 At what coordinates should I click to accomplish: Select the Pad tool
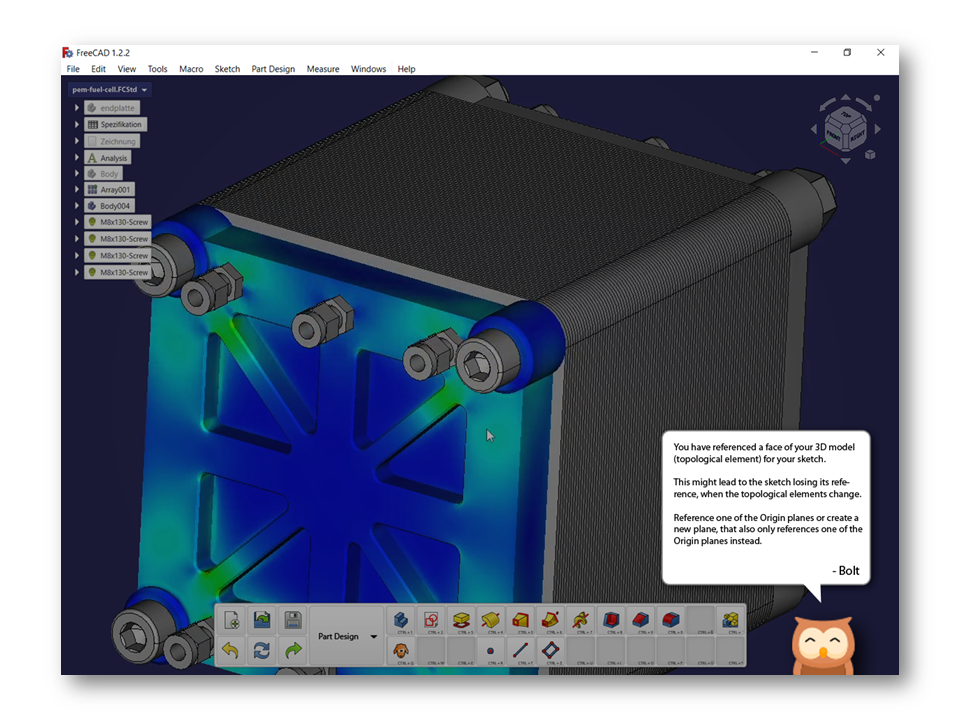461,622
